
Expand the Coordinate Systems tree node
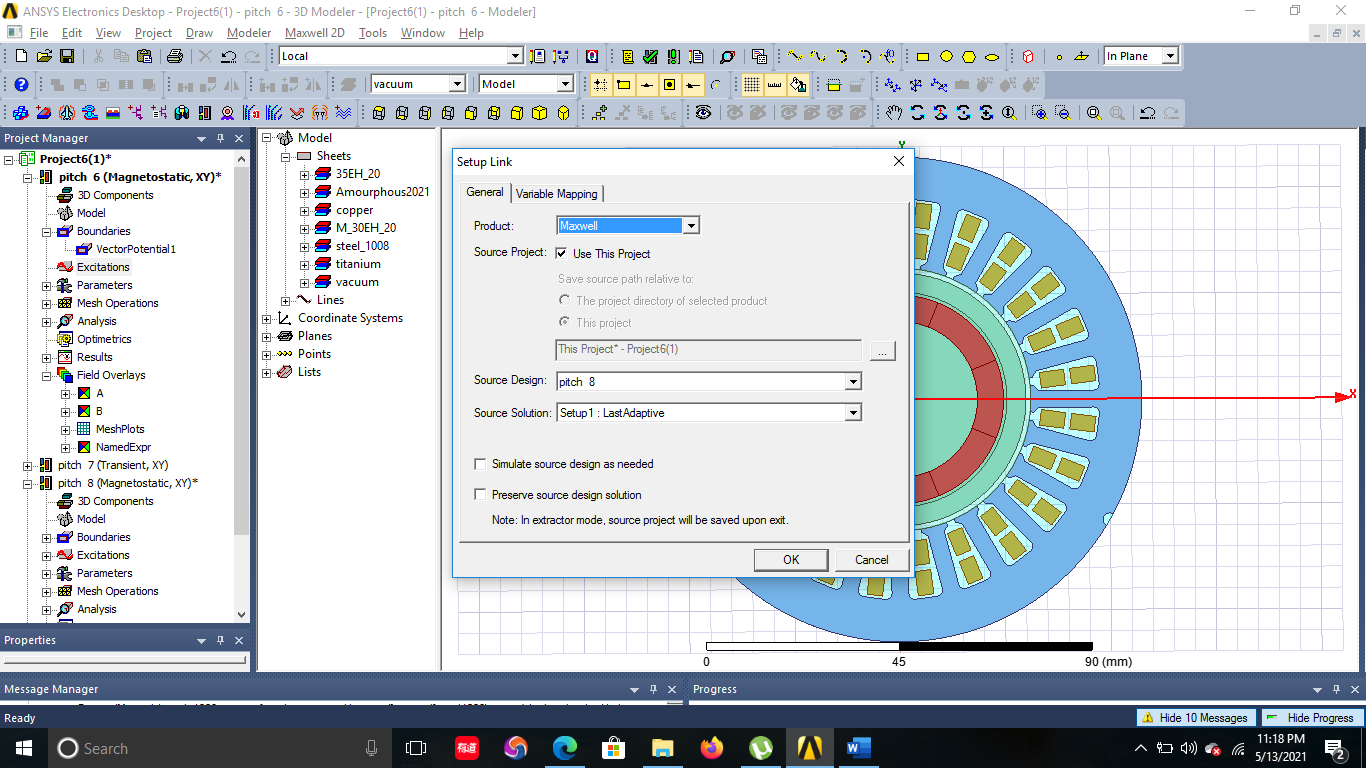tap(267, 318)
